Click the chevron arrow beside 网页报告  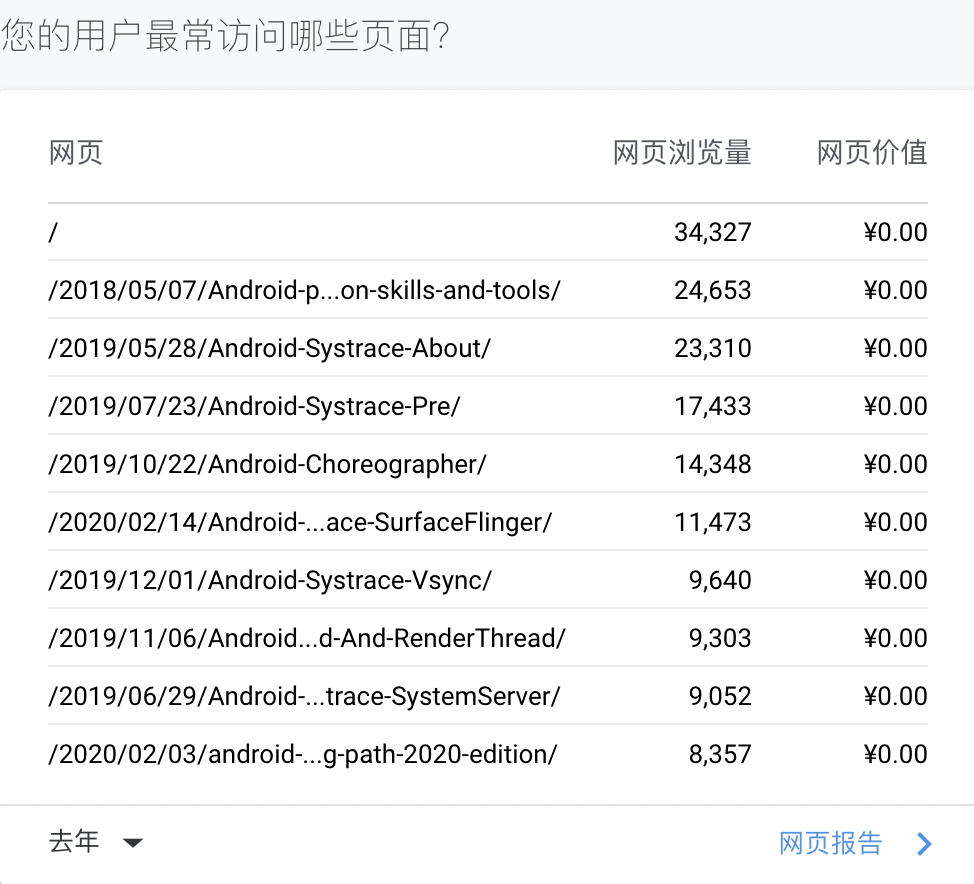923,844
